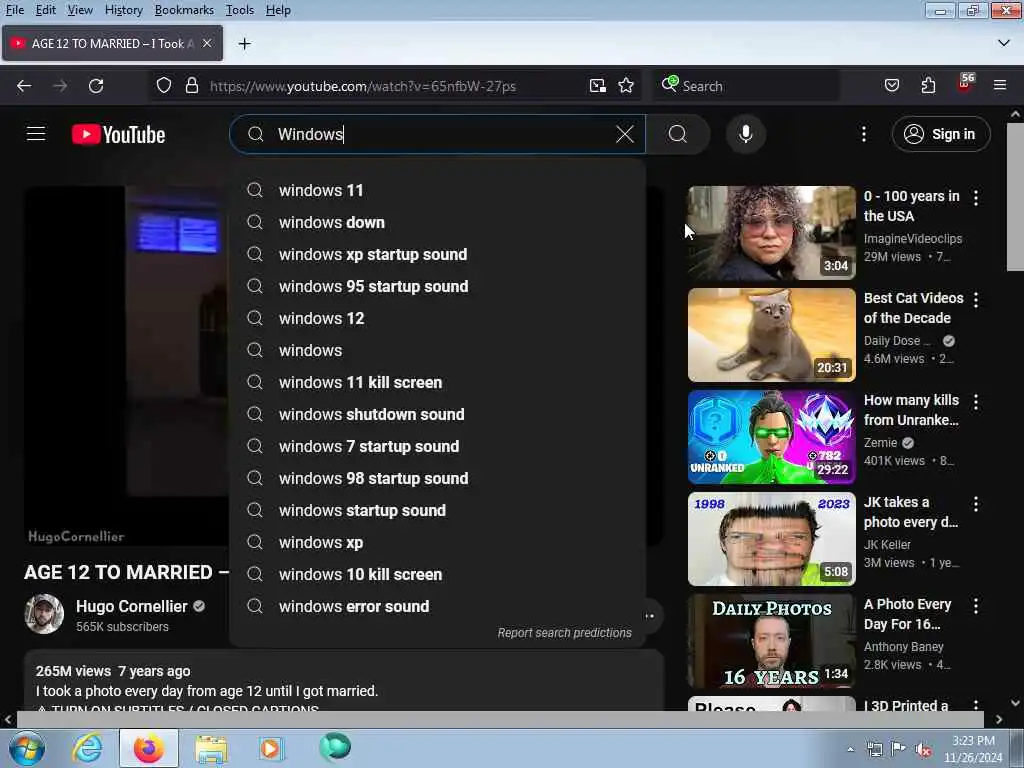The height and width of the screenshot is (768, 1024).
Task: Open the History menu
Action: coord(123,10)
